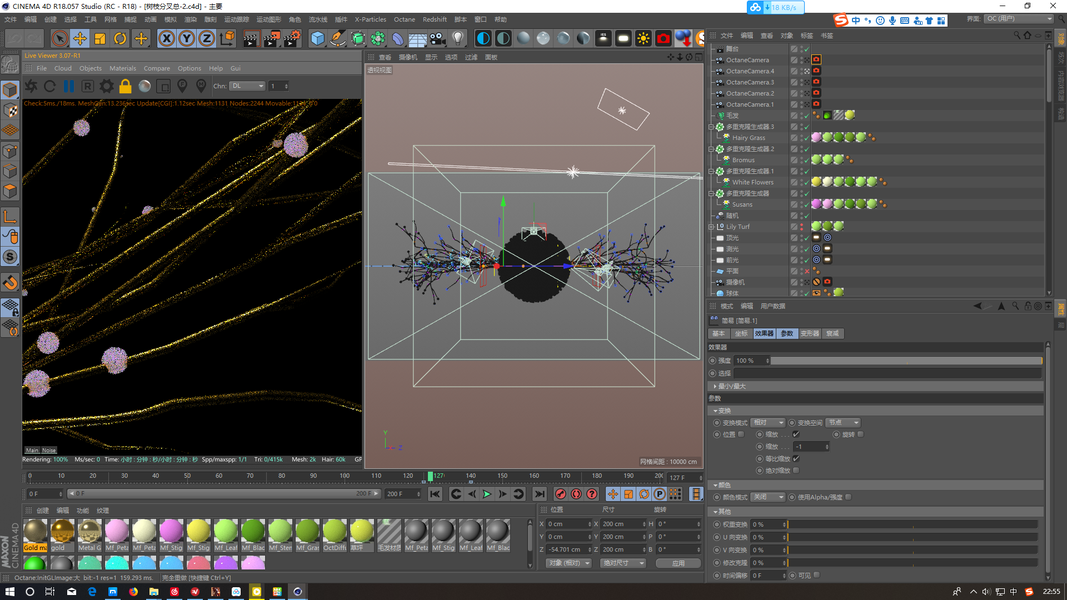Click the Noise tab under Live Viewer
The image size is (1067, 600).
click(49, 450)
